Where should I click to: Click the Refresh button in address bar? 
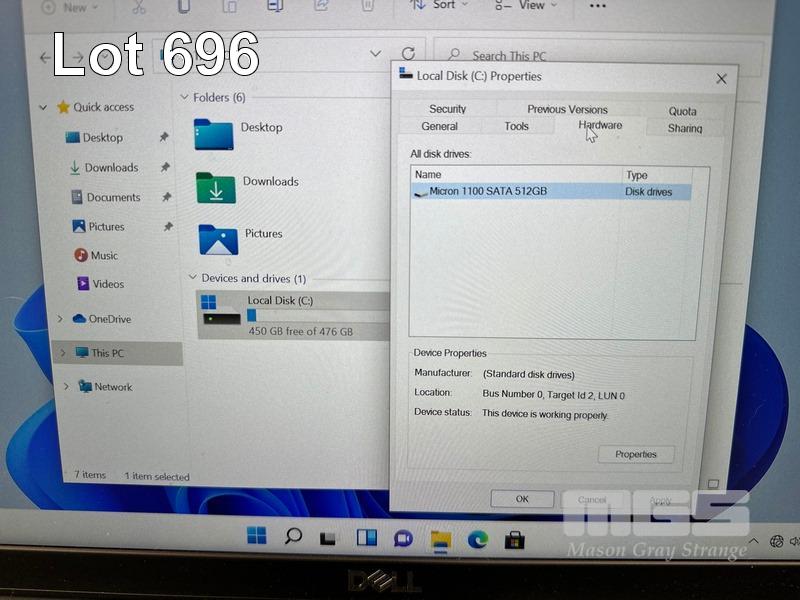pyautogui.click(x=408, y=54)
